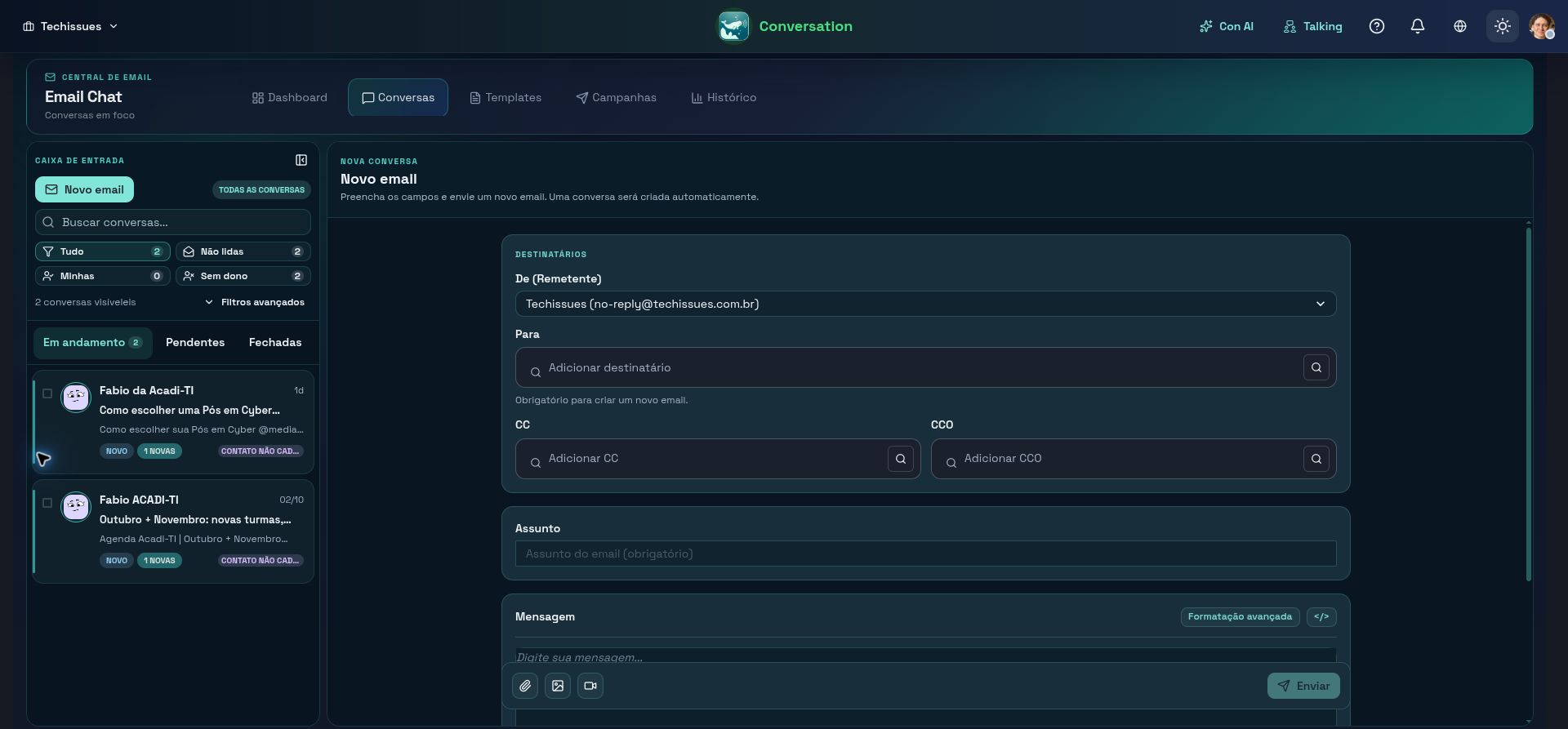Viewport: 1568px width, 729px height.
Task: Open Talking from top bar
Action: (x=1312, y=26)
